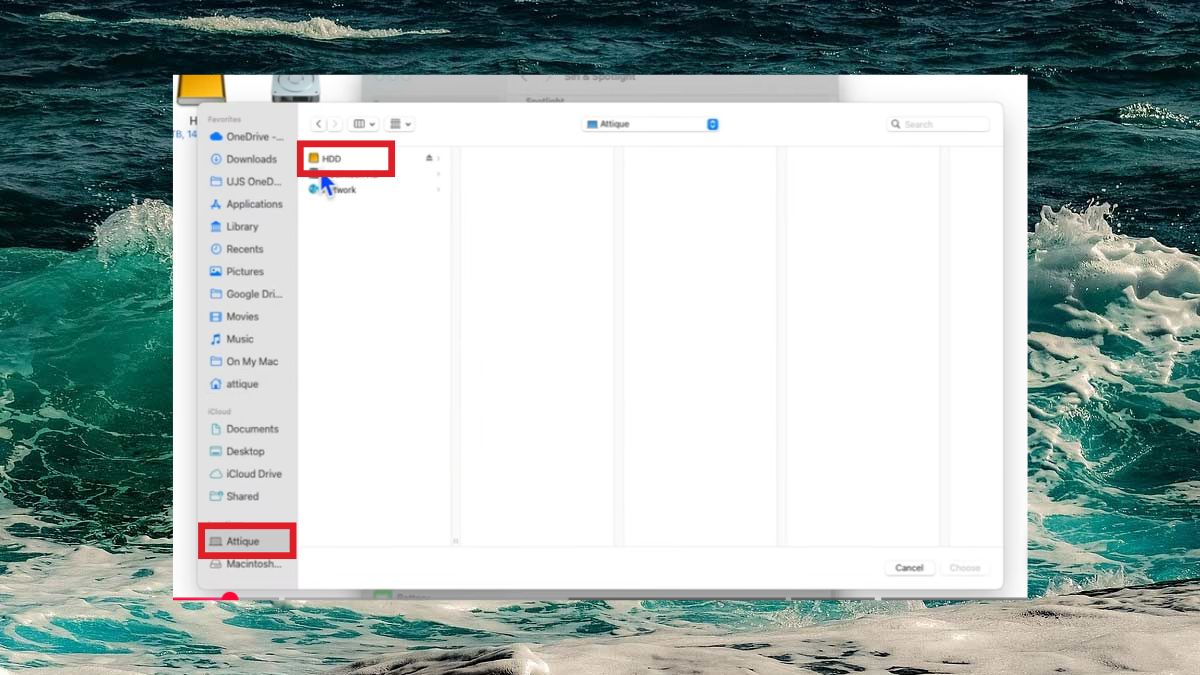The image size is (1200, 675).
Task: Open iCloud Drive from the sidebar
Action: point(246,474)
